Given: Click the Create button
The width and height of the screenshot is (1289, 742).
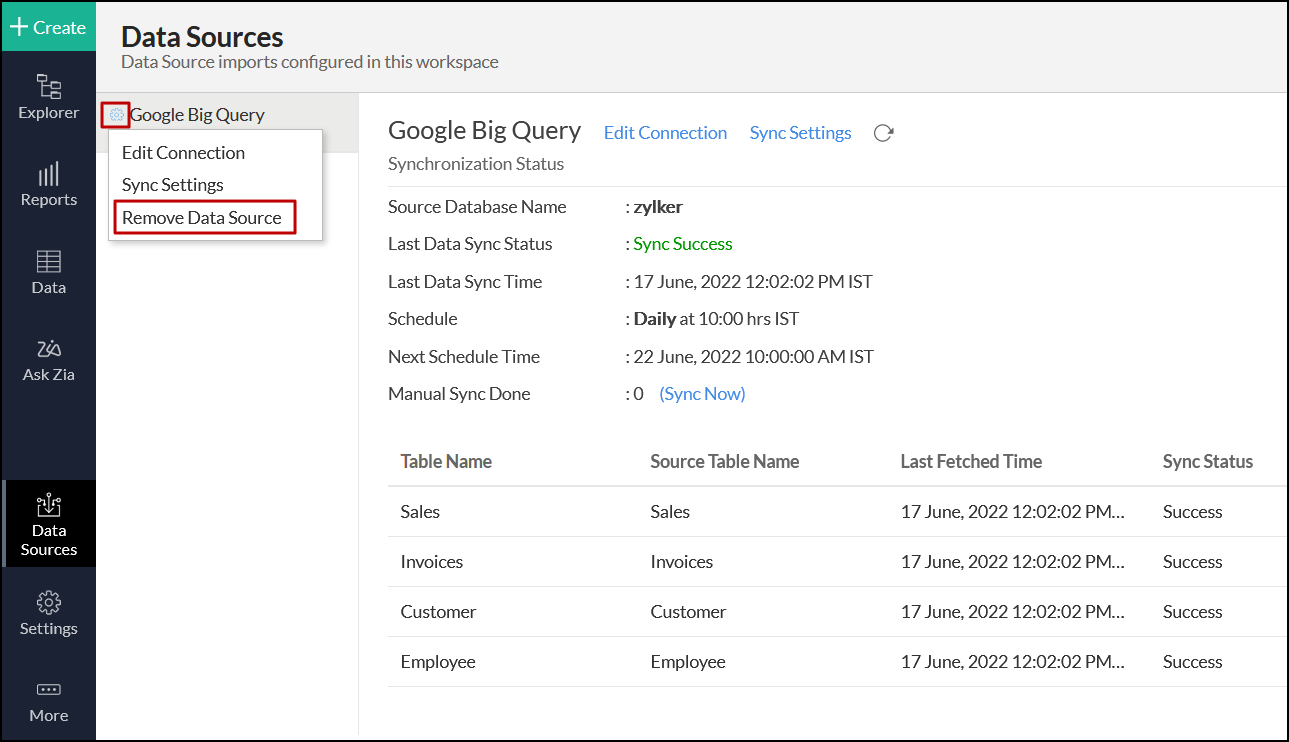Looking at the screenshot, I should tap(48, 27).
